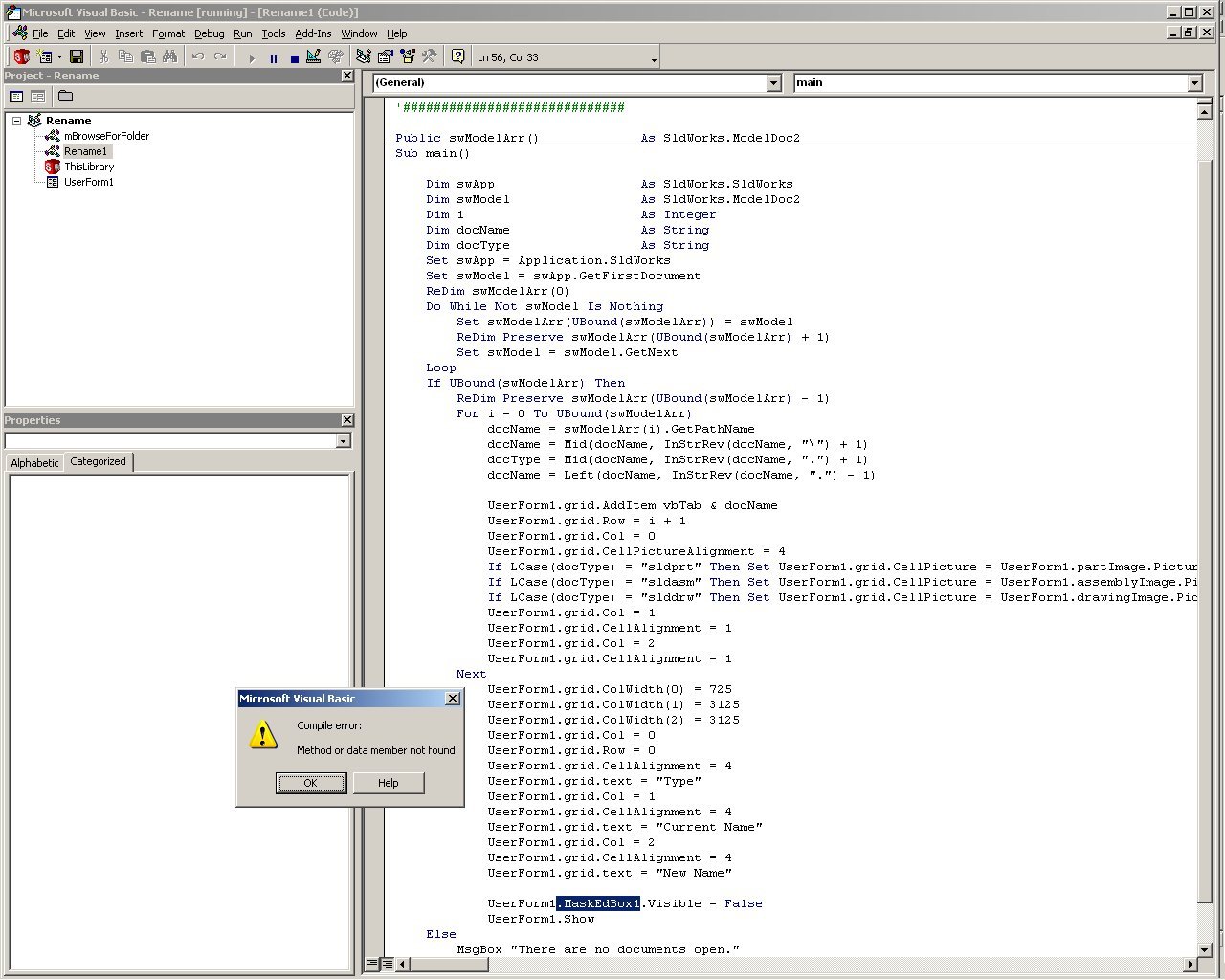
Task: Open the Run menu
Action: (243, 33)
